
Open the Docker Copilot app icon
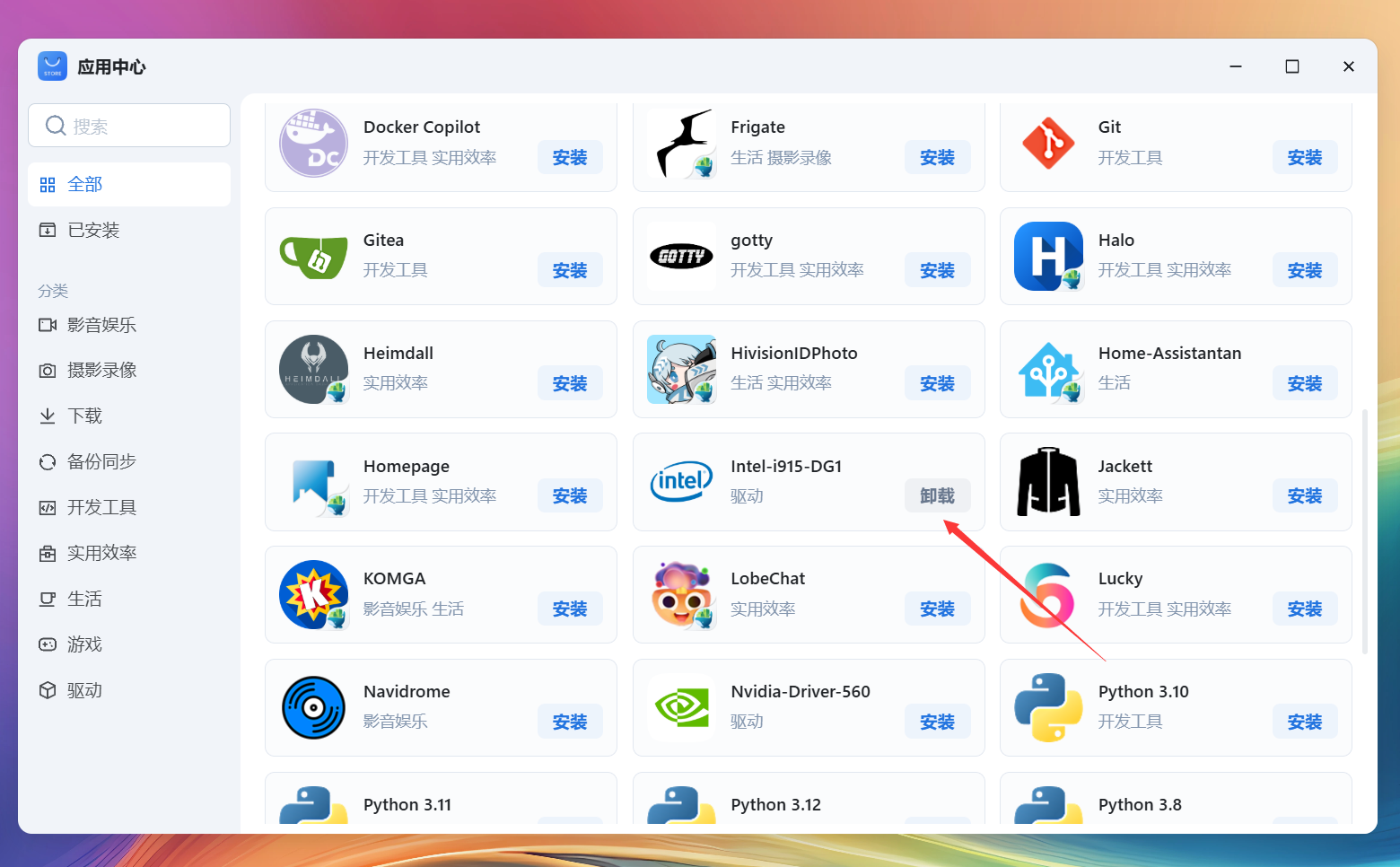[x=313, y=143]
